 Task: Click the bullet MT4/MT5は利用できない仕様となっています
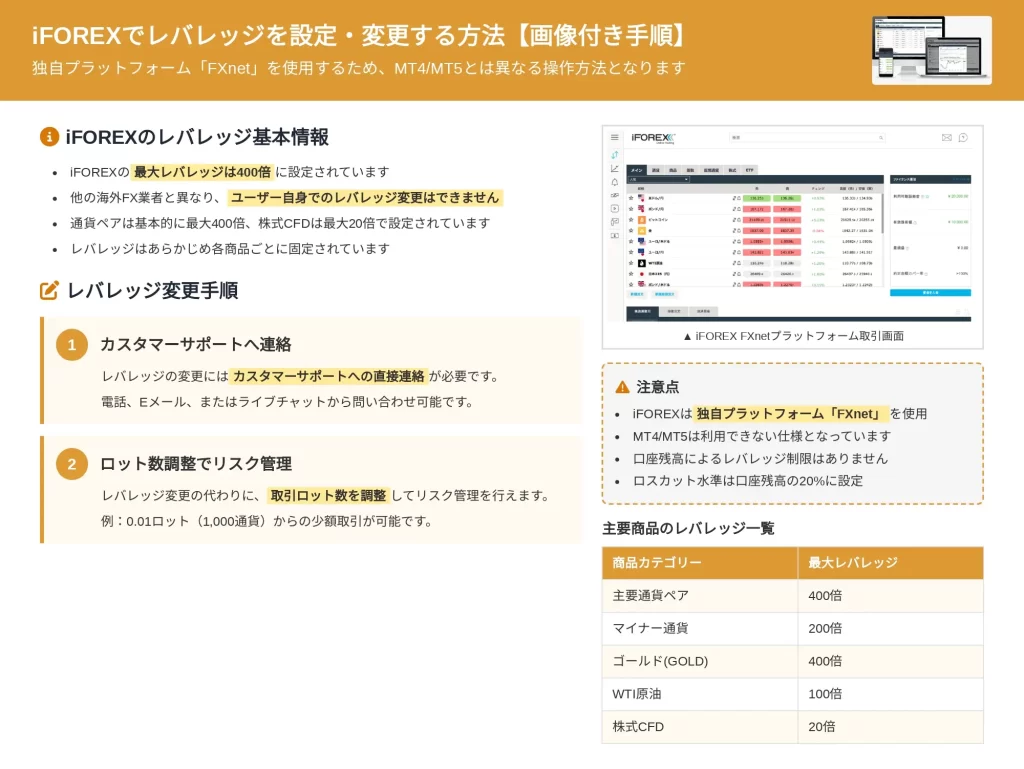point(761,436)
